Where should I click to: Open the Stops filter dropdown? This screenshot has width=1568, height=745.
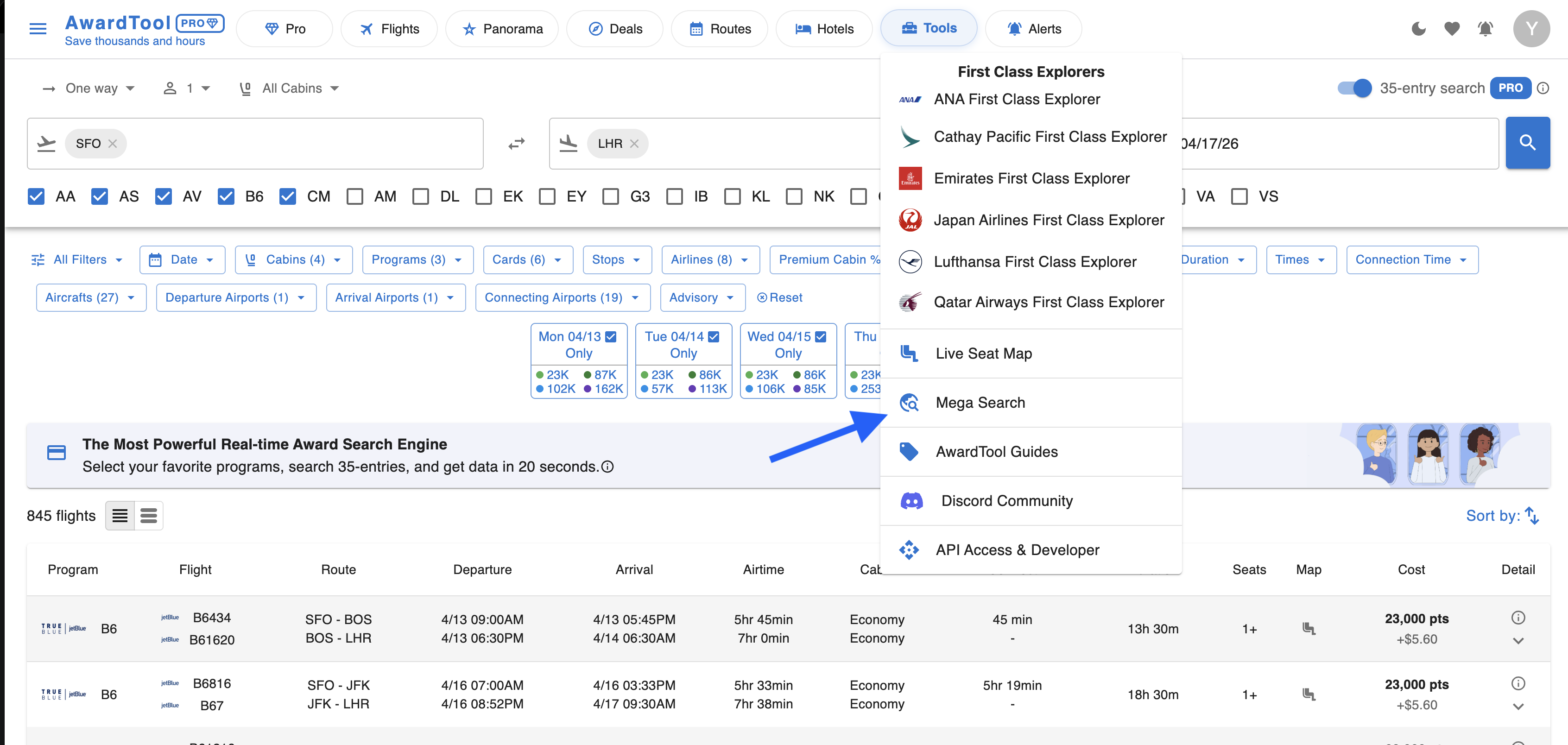[x=617, y=260]
